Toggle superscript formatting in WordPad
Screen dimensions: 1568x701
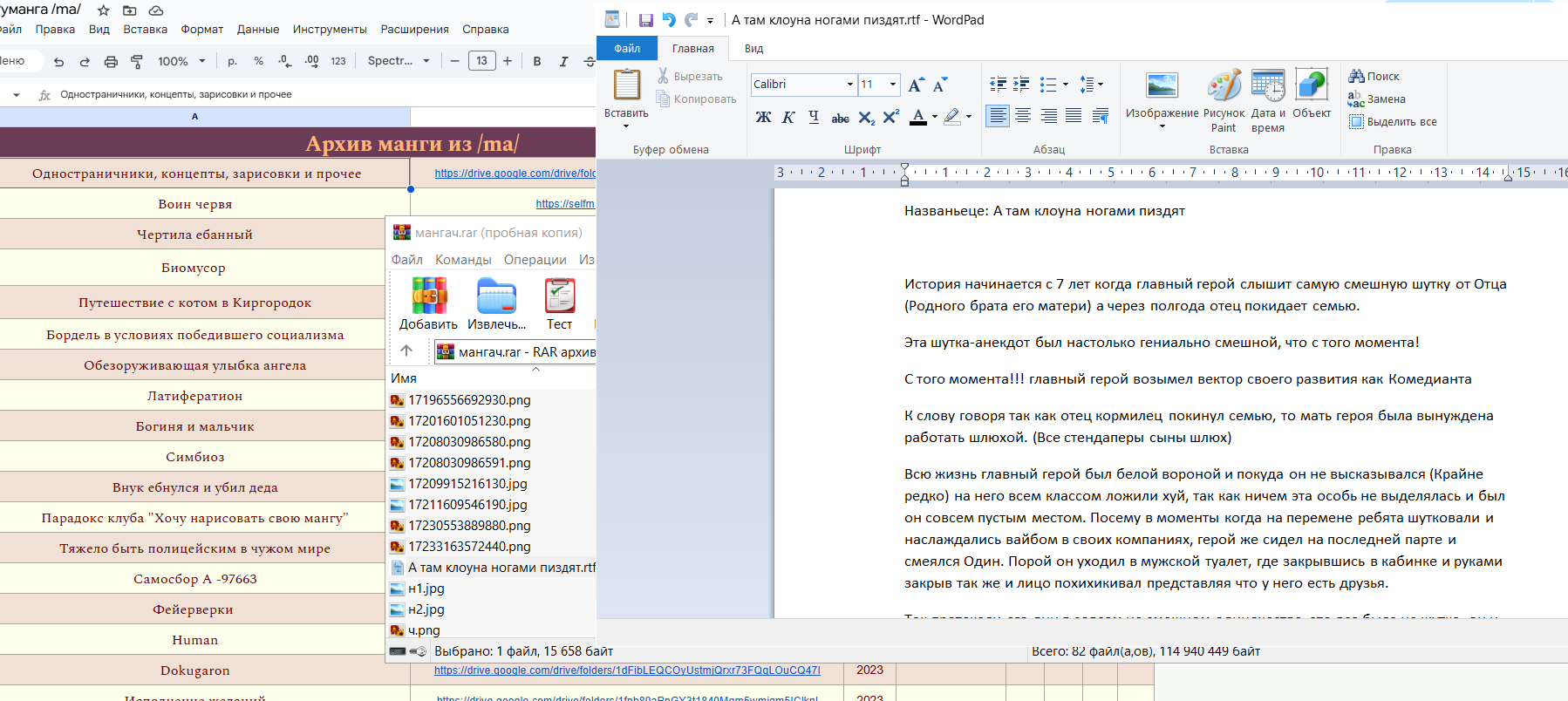pos(890,117)
